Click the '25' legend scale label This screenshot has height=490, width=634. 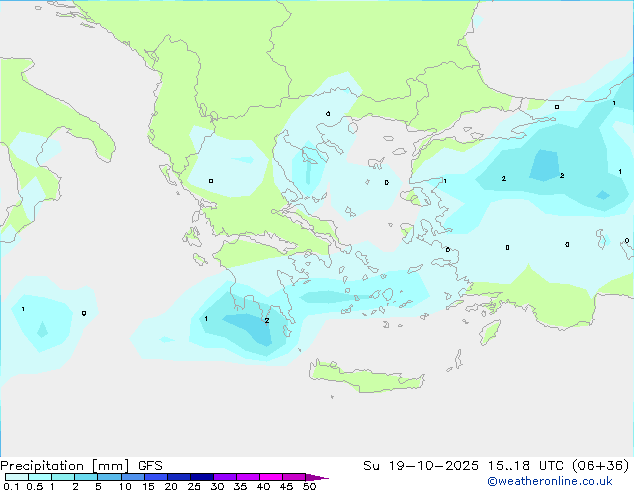click(194, 486)
